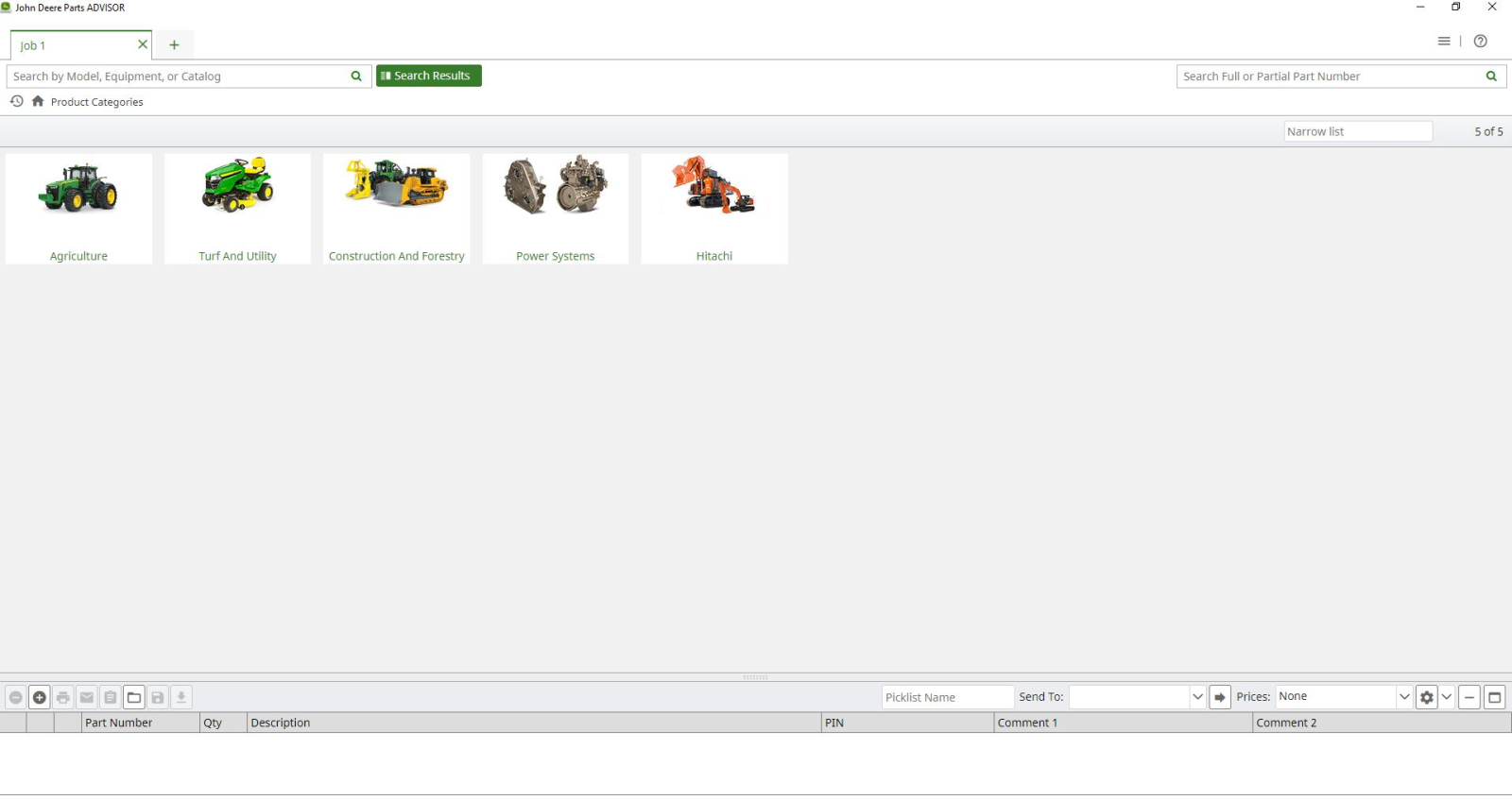Open the Turf And Utility category tile

pos(237,209)
